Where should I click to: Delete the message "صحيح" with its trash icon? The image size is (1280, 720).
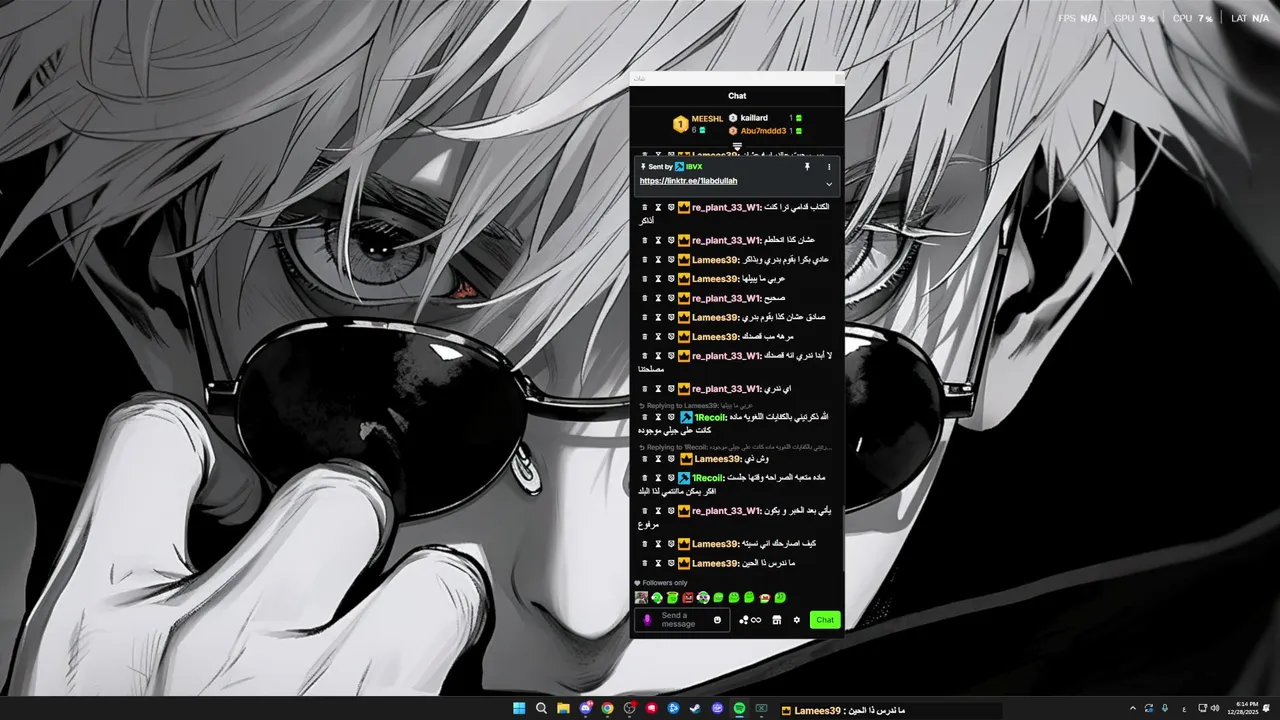pos(645,298)
